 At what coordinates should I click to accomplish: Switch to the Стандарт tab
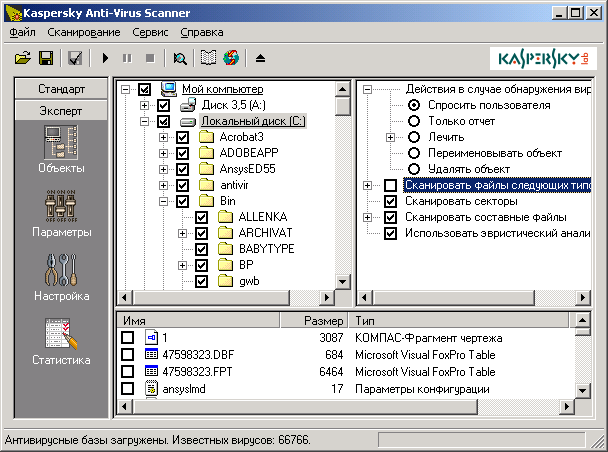click(61, 89)
